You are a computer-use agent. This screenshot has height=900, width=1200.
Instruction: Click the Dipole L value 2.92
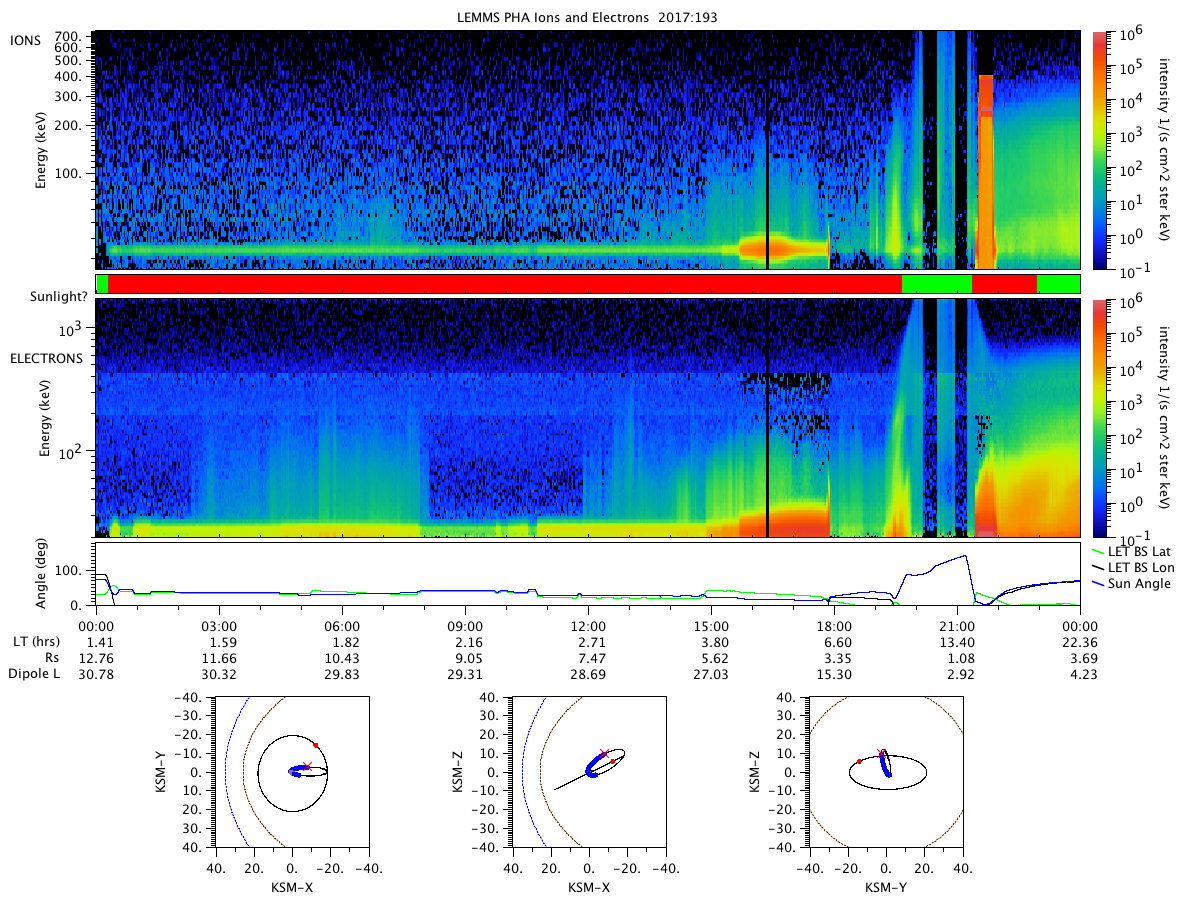pyautogui.click(x=957, y=675)
